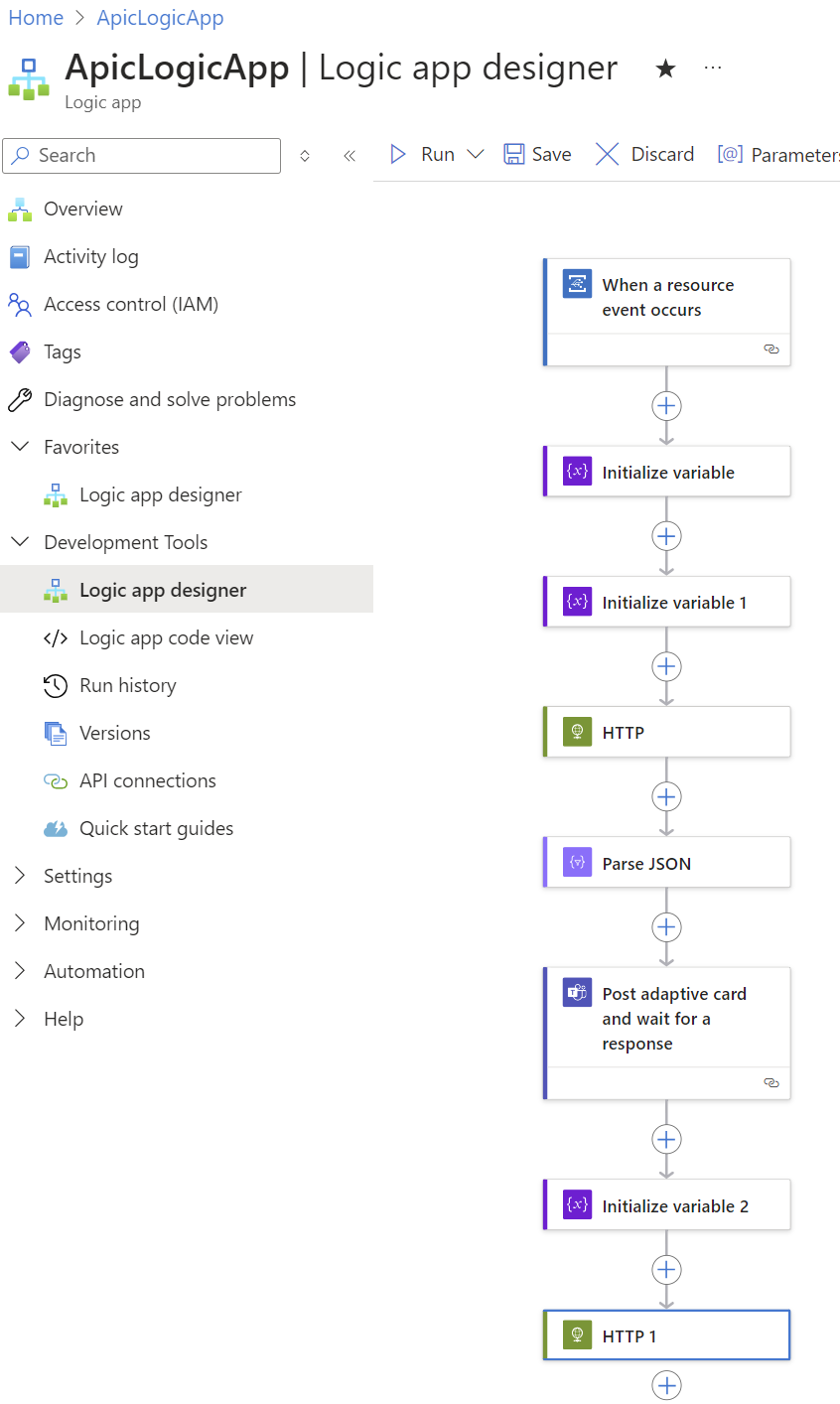This screenshot has height=1404, width=840.
Task: Add a step after the HTTP 1 action
Action: coord(666,1385)
